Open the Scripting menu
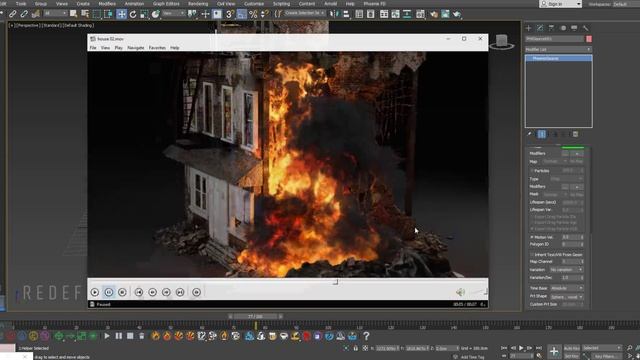This screenshot has width=640, height=360. [x=281, y=4]
